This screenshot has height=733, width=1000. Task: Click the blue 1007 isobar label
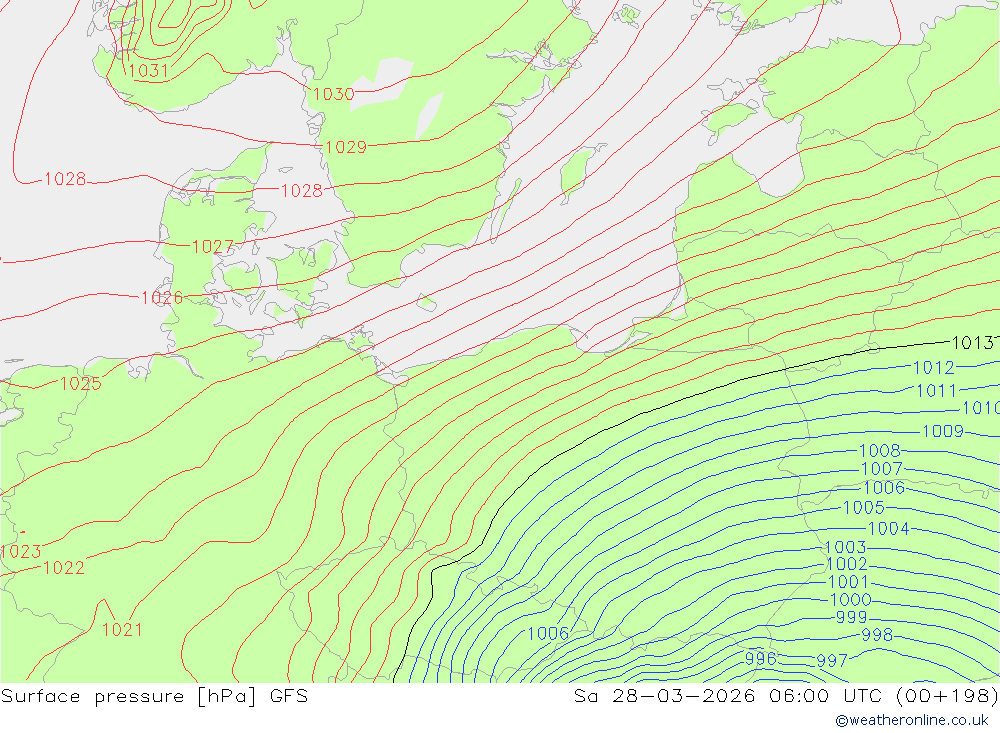tap(881, 469)
